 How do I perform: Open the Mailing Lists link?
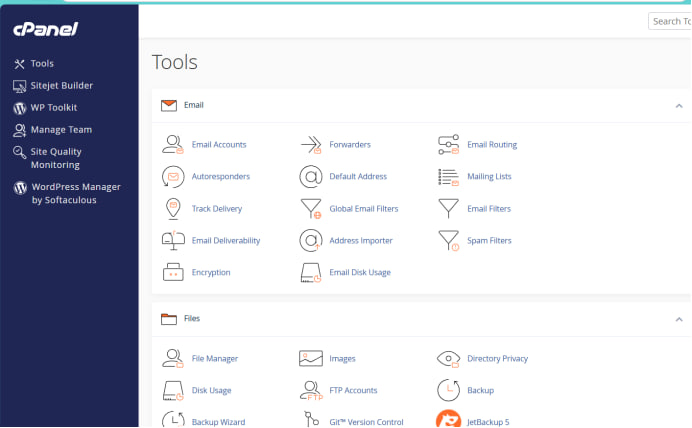489,176
